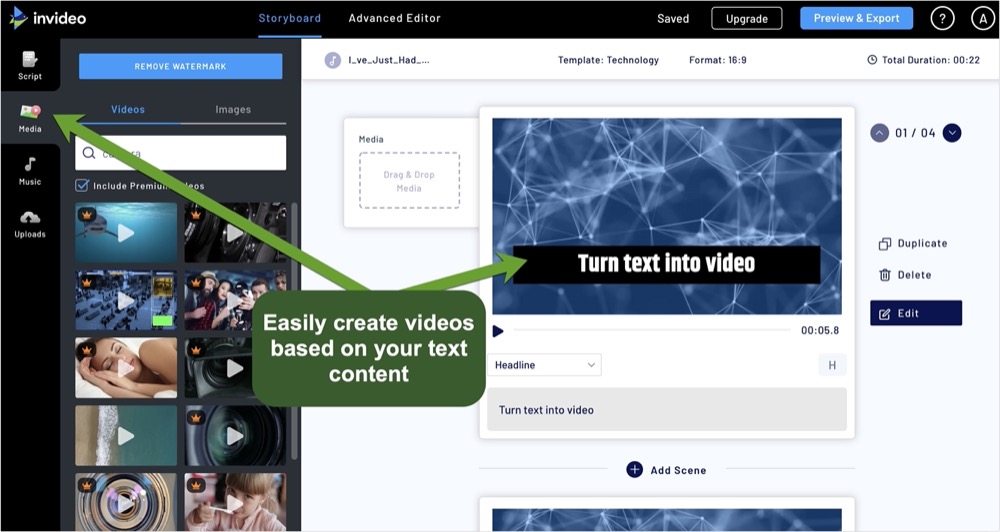Viewport: 1000px width, 532px height.
Task: Open the Script panel in sidebar
Action: [x=30, y=65]
